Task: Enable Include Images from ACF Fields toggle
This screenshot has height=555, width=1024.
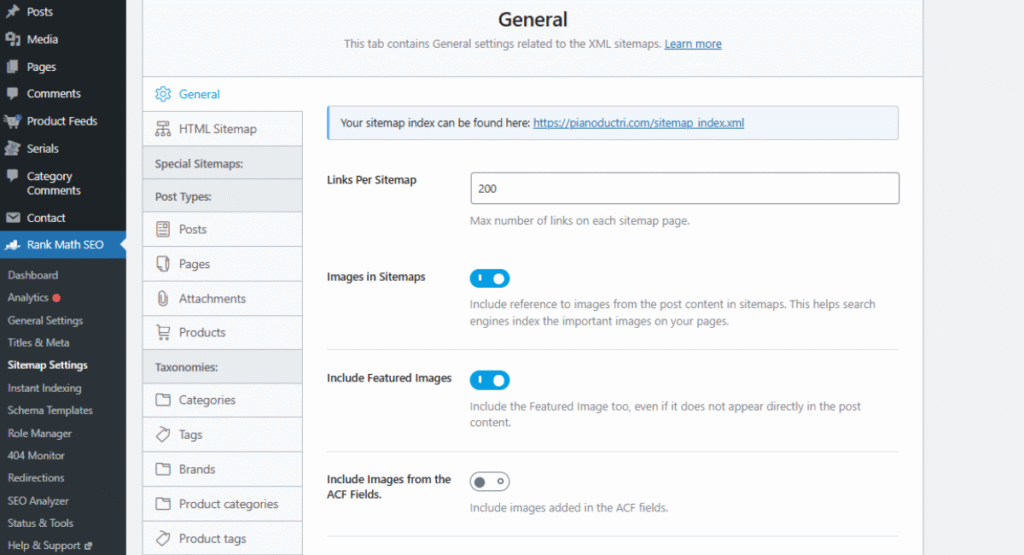Action: tap(490, 482)
